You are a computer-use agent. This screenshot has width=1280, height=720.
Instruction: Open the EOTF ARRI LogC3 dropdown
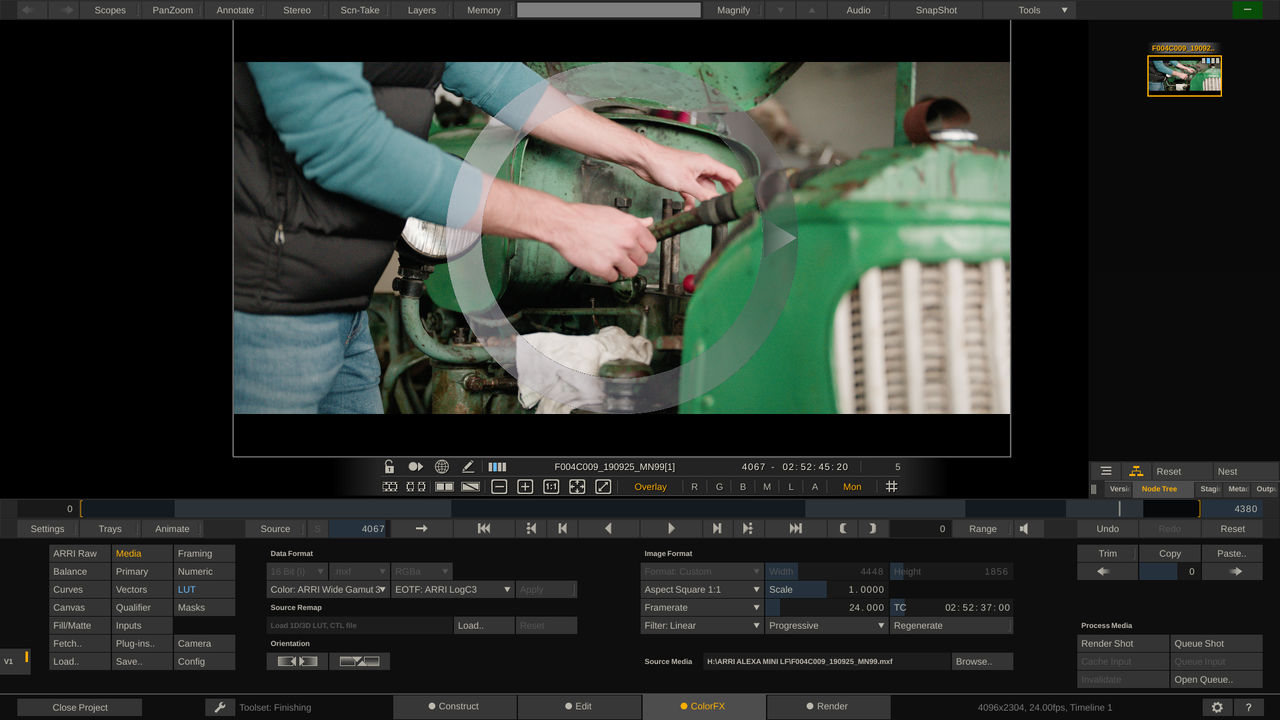(x=453, y=590)
